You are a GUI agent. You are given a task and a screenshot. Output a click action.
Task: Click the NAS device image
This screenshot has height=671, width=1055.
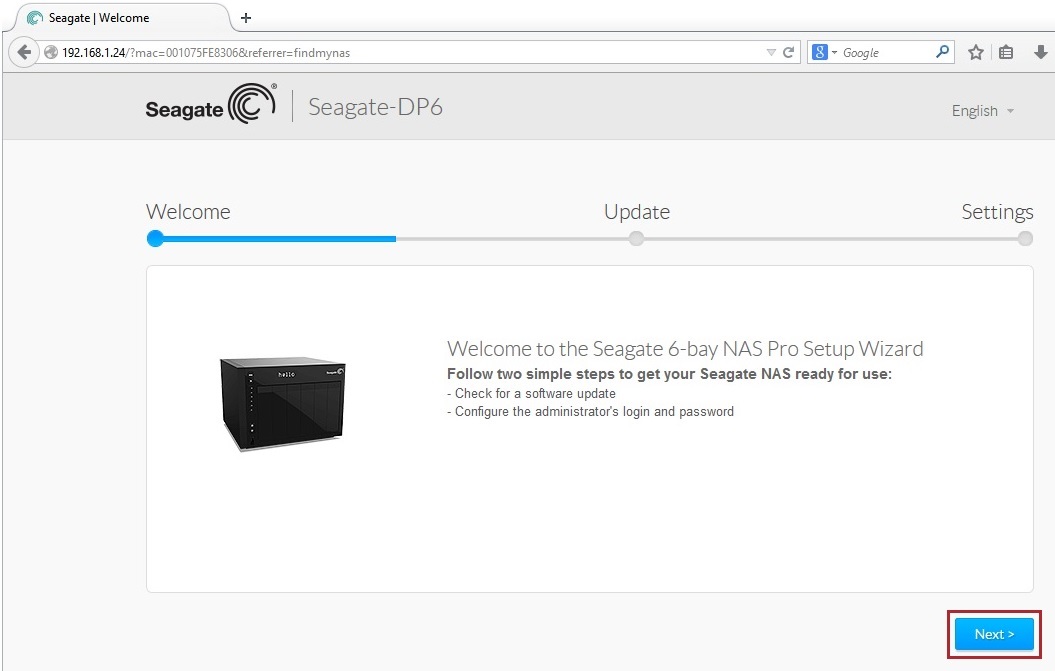(283, 404)
